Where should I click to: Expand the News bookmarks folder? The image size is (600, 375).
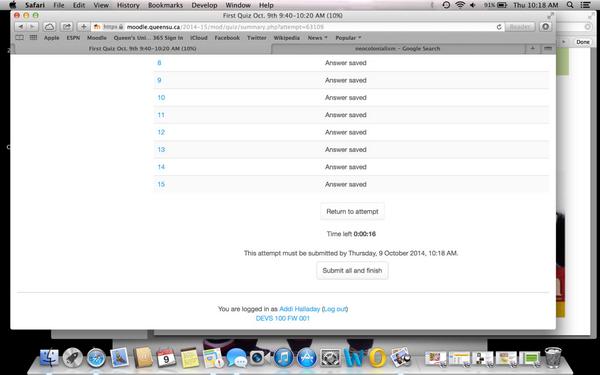point(317,38)
